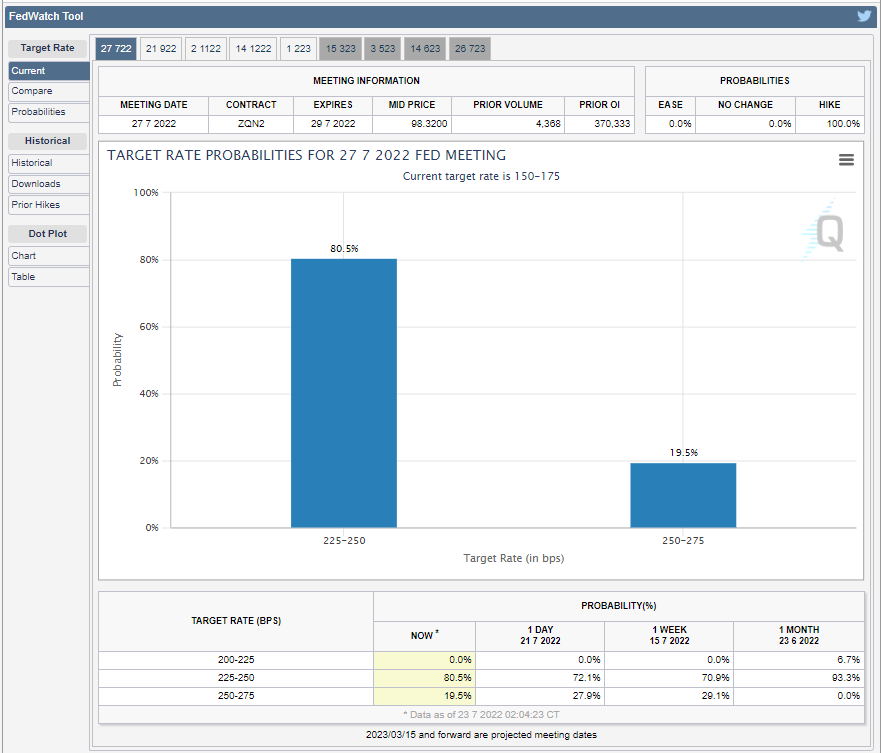Click the 250-275 bar at 19.5%
Viewport: 881px width, 753px height.
pos(683,495)
